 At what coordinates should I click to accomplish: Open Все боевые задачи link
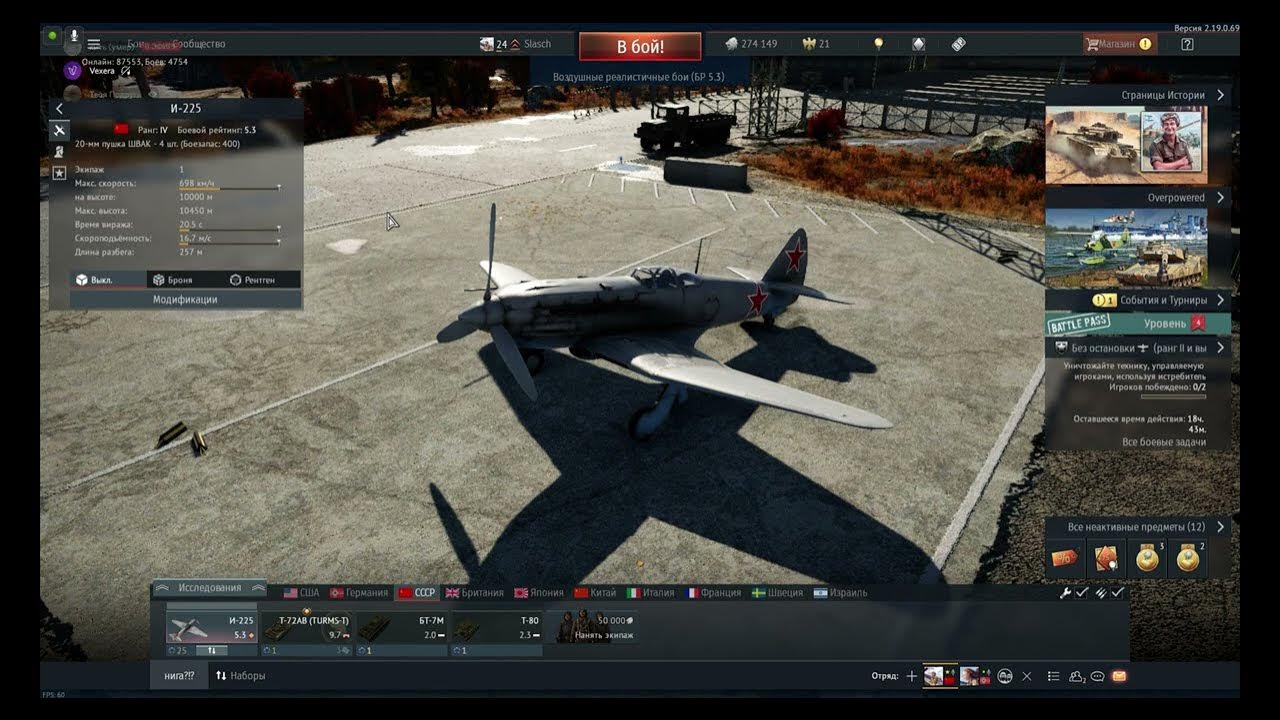1163,442
